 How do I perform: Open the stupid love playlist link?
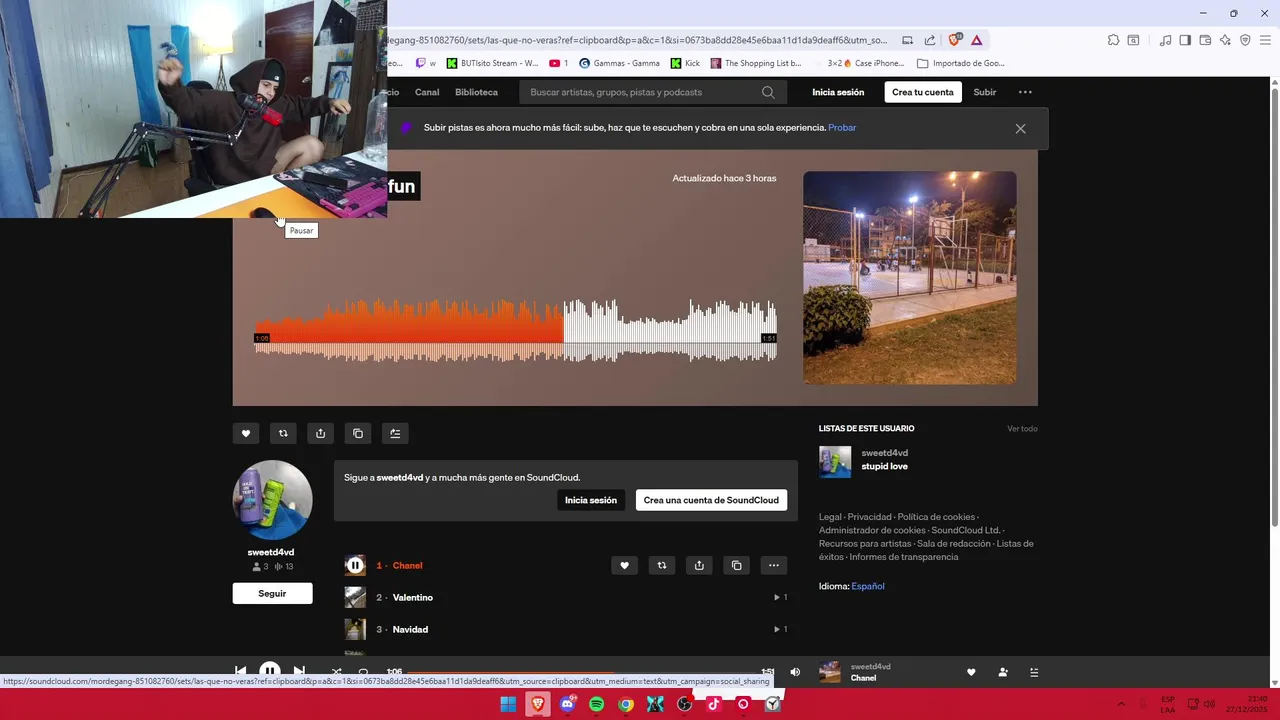885,466
